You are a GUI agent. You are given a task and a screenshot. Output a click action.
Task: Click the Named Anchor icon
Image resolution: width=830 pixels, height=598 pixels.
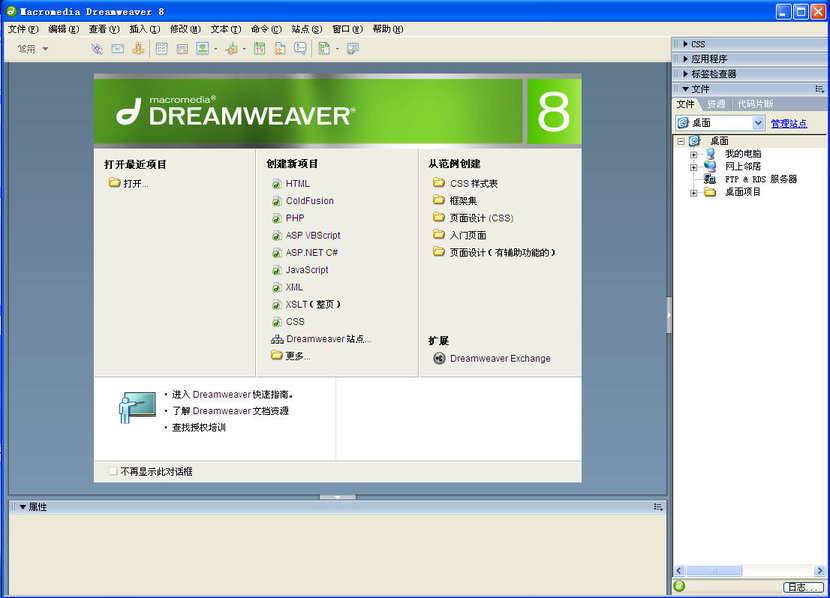point(136,48)
